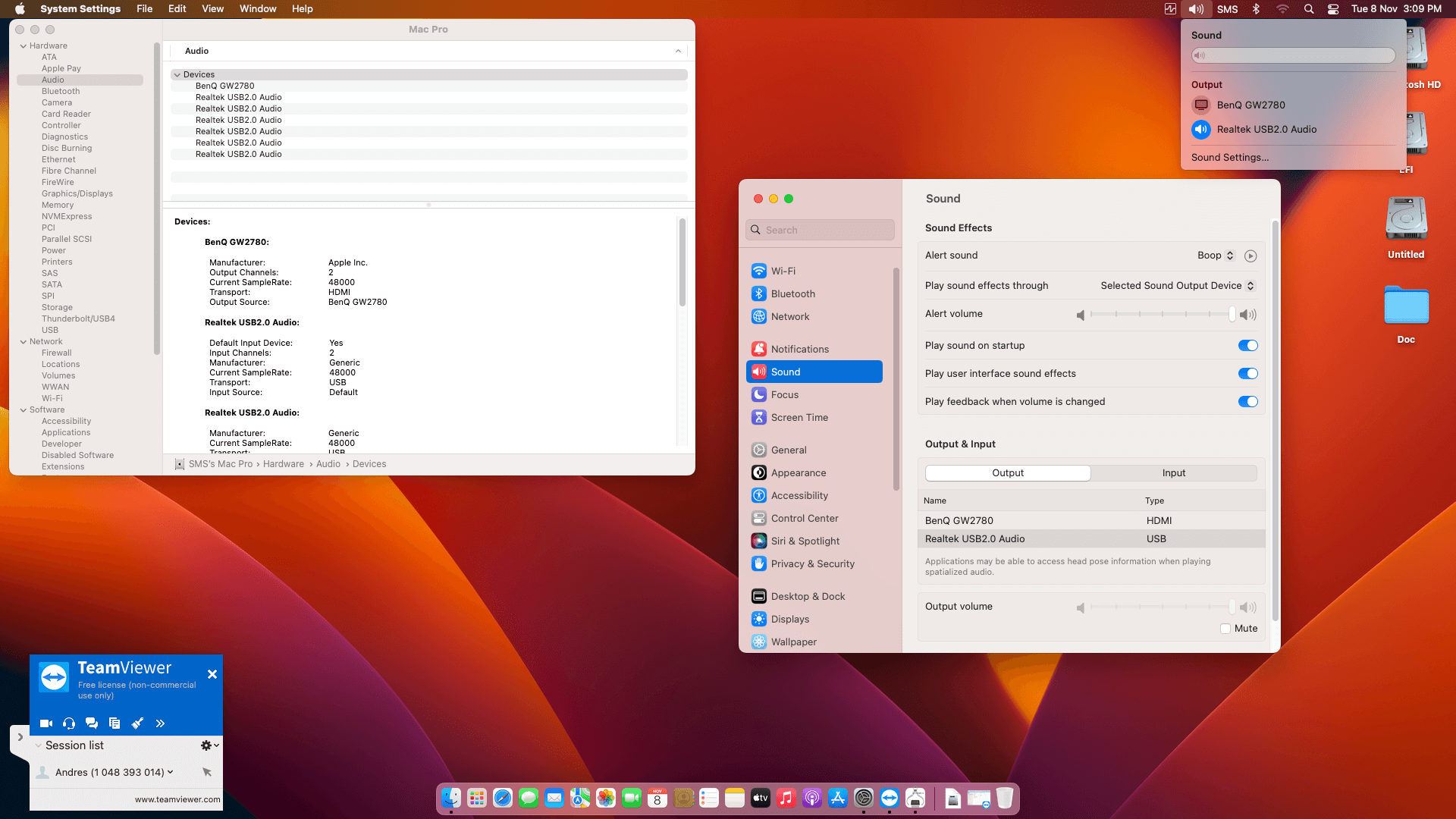Image resolution: width=1456 pixels, height=819 pixels.
Task: Turn off Play user interface sound effects
Action: [x=1247, y=374]
